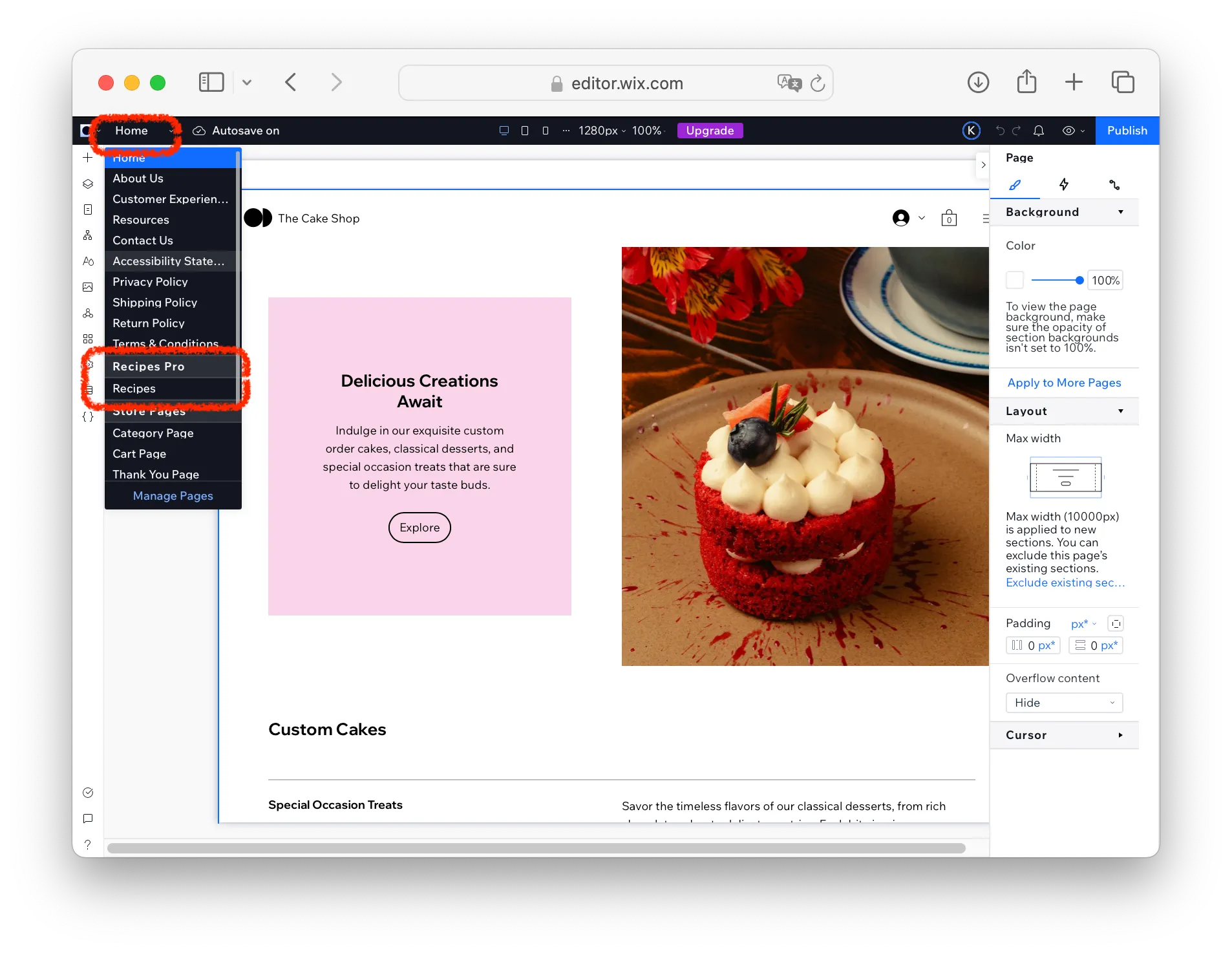Collapse the inspector panel arrow
The width and height of the screenshot is (1232, 953).
[983, 165]
